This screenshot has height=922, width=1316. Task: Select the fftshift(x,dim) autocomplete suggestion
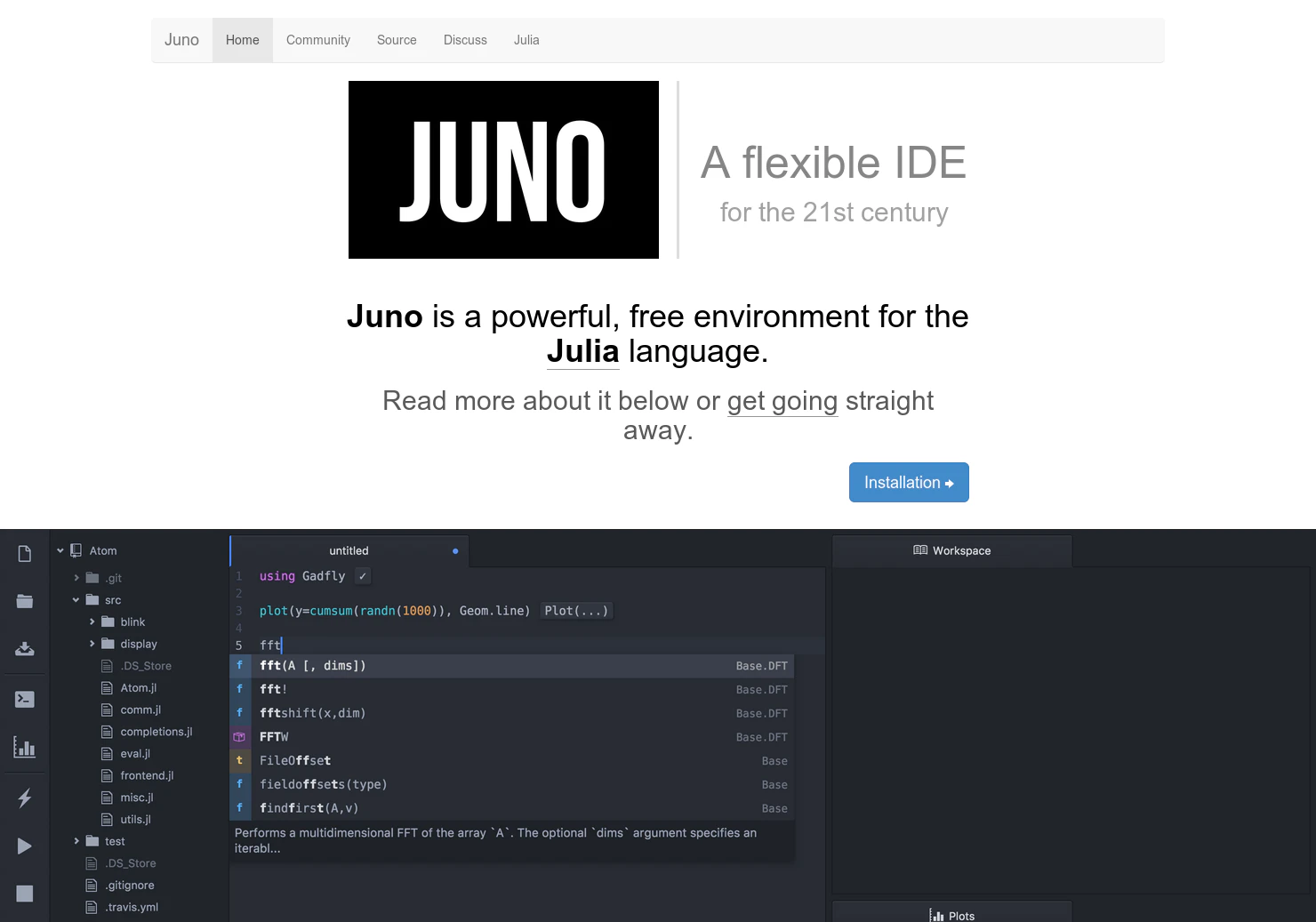(x=311, y=712)
